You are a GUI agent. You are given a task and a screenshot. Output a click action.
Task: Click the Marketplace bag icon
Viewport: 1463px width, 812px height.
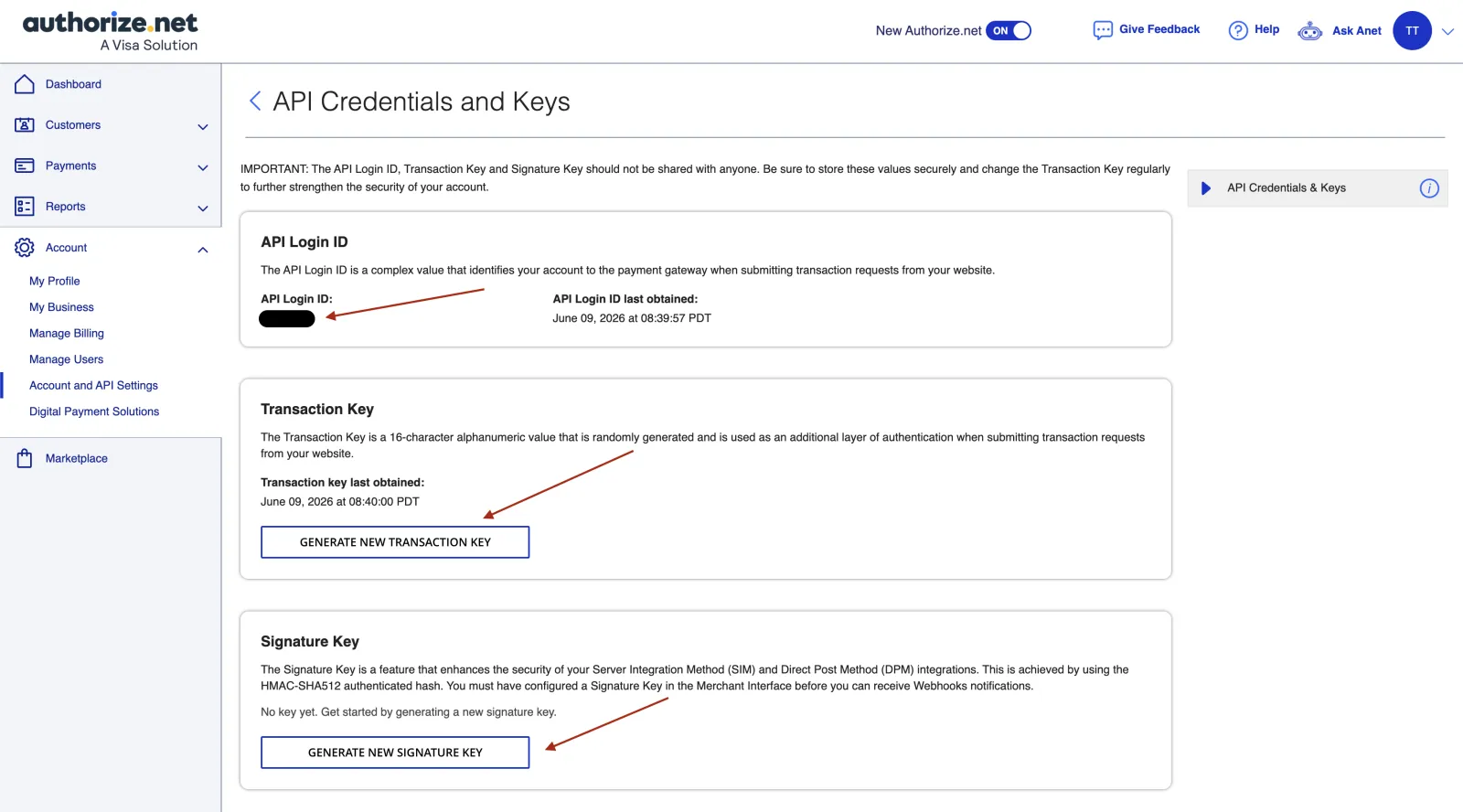25,458
